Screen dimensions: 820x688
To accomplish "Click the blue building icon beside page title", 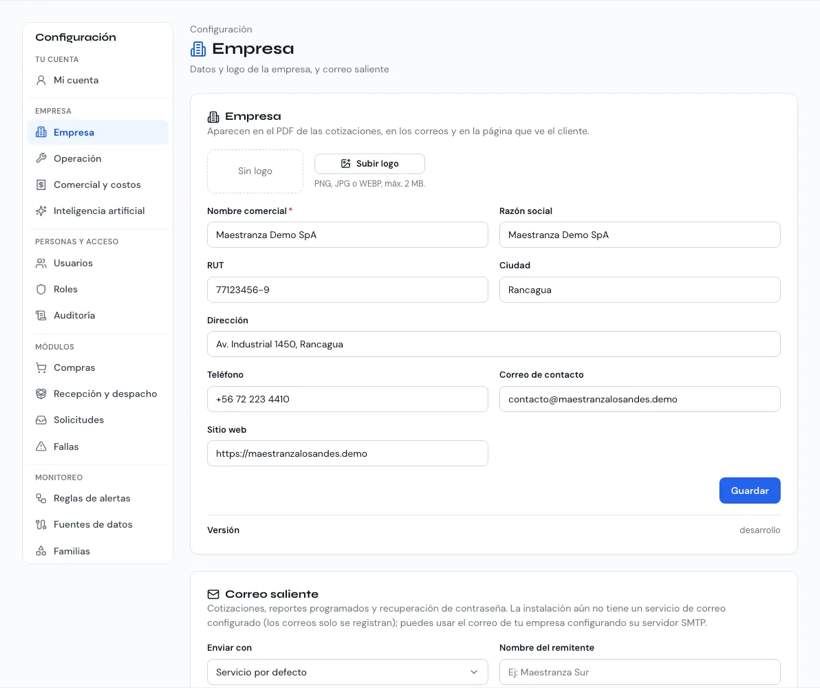I will click(198, 49).
